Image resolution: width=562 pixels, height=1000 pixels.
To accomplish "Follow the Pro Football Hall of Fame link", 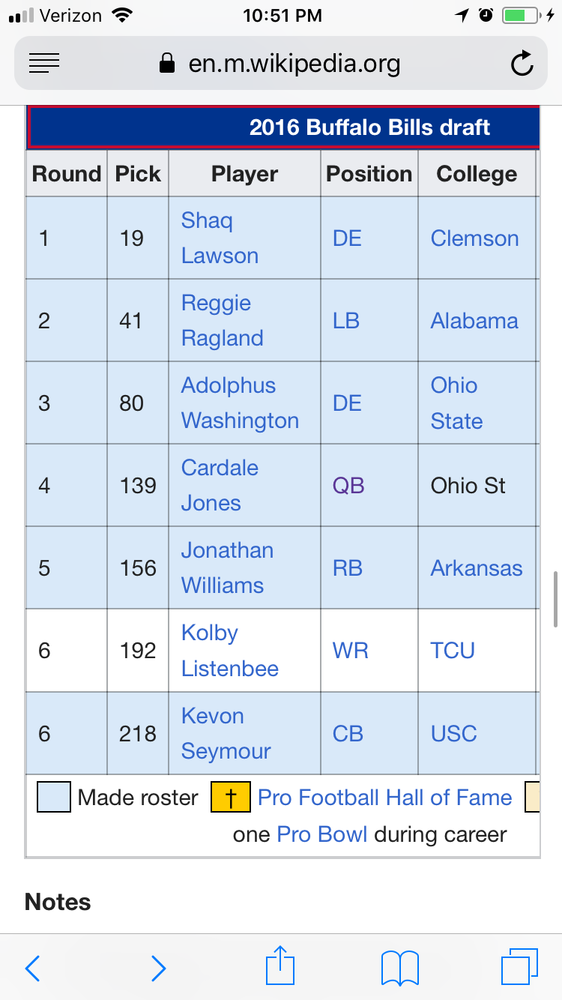I will [385, 797].
